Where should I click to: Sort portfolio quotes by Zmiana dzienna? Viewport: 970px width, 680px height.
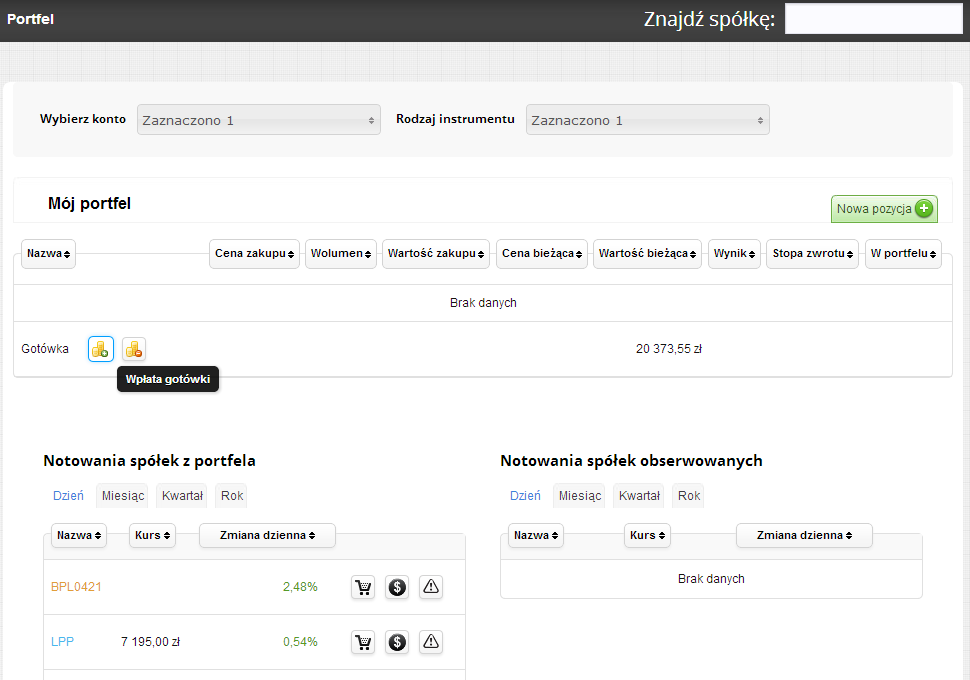tap(267, 536)
